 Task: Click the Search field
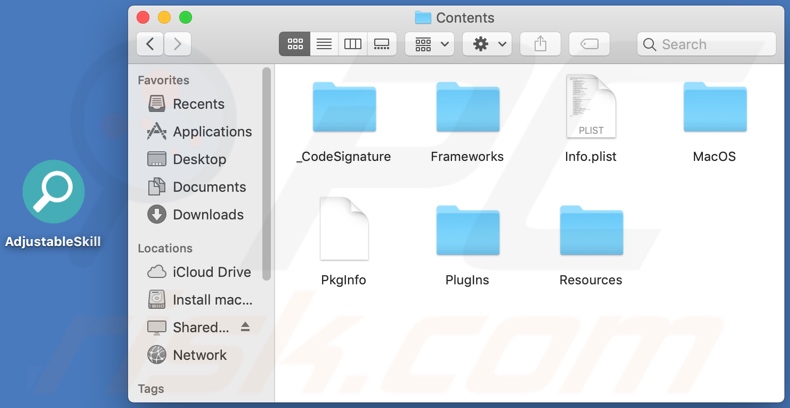(x=706, y=44)
